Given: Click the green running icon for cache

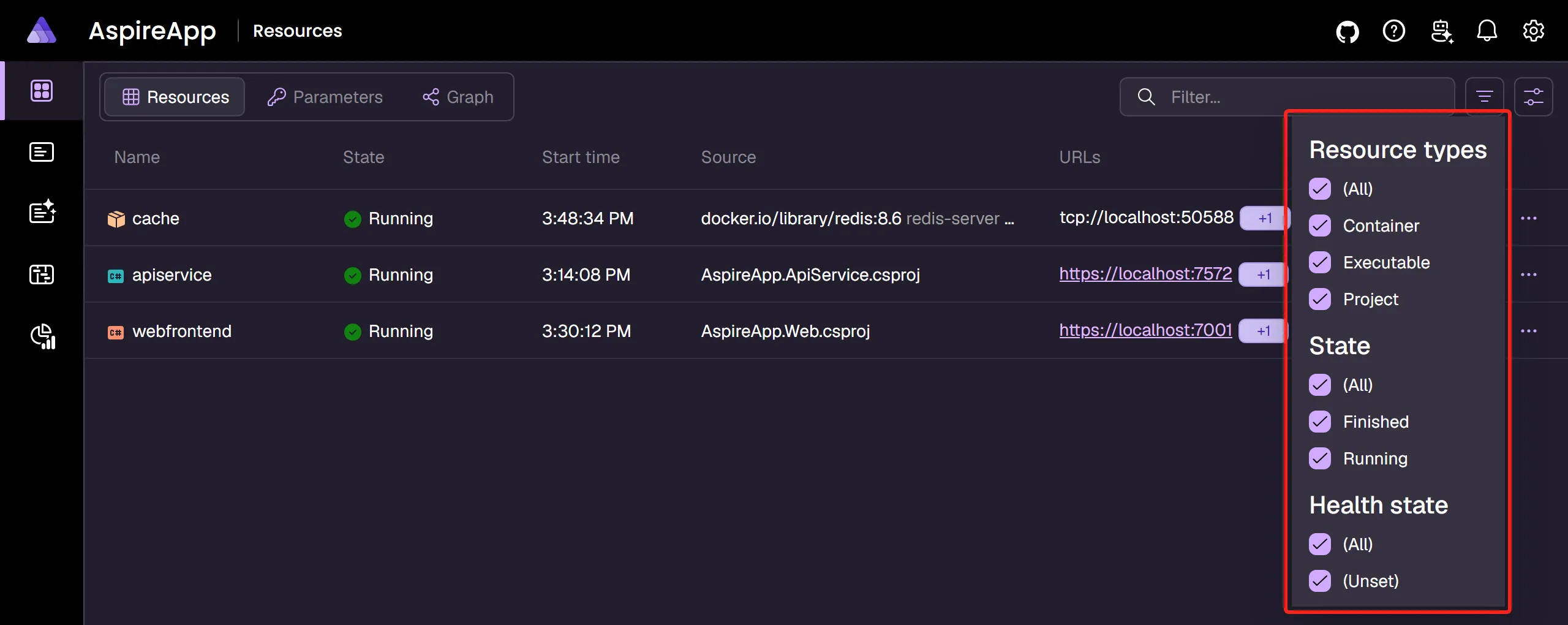Looking at the screenshot, I should 353,219.
